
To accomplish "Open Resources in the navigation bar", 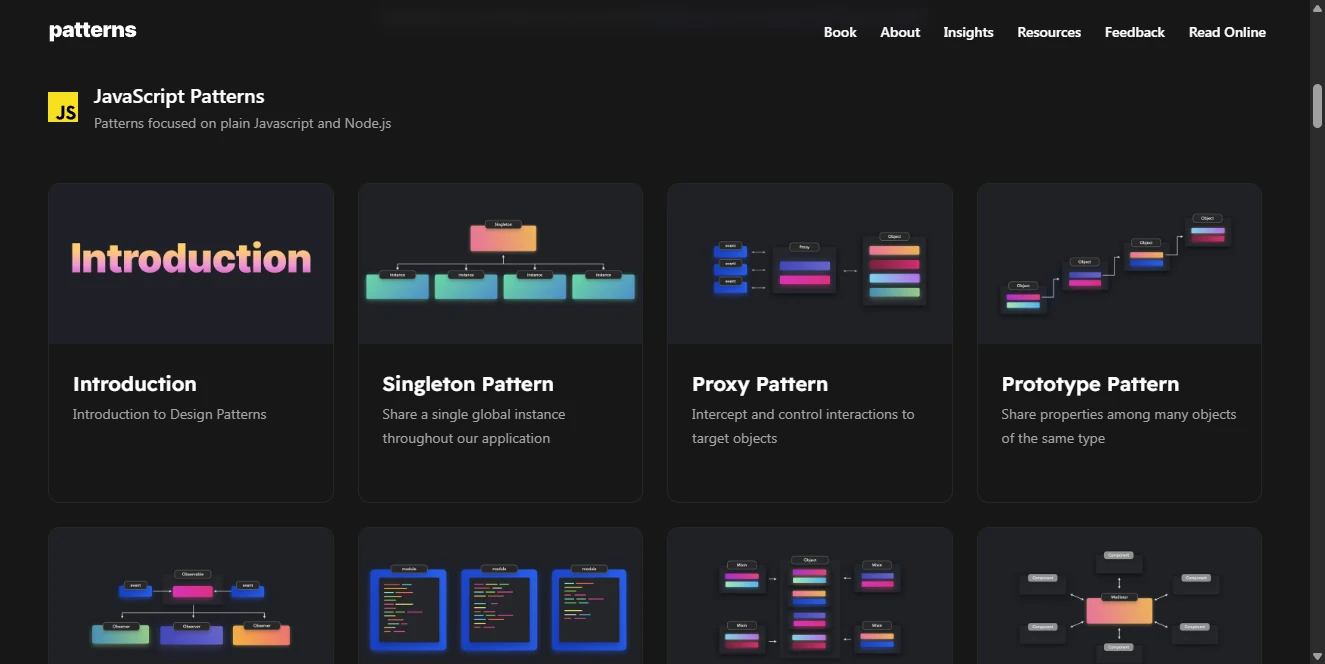I will pos(1049,32).
